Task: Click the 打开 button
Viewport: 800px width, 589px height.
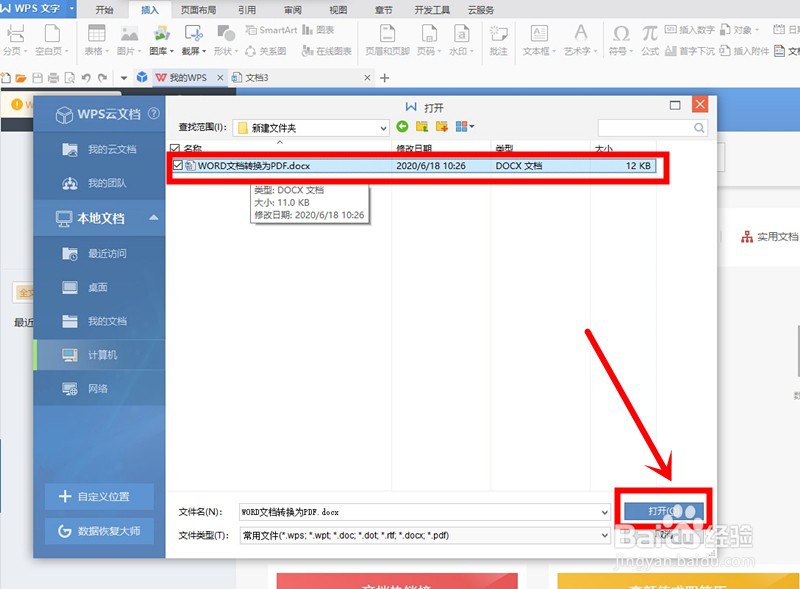Action: pyautogui.click(x=664, y=511)
